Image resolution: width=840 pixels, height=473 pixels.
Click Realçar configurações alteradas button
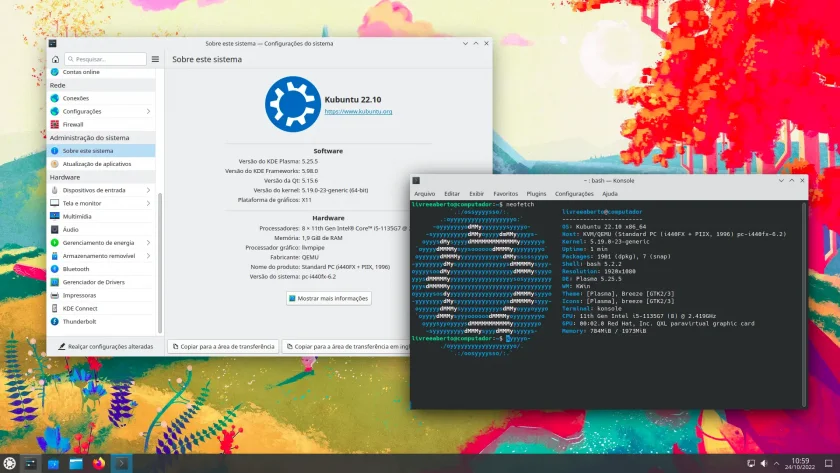(106, 347)
